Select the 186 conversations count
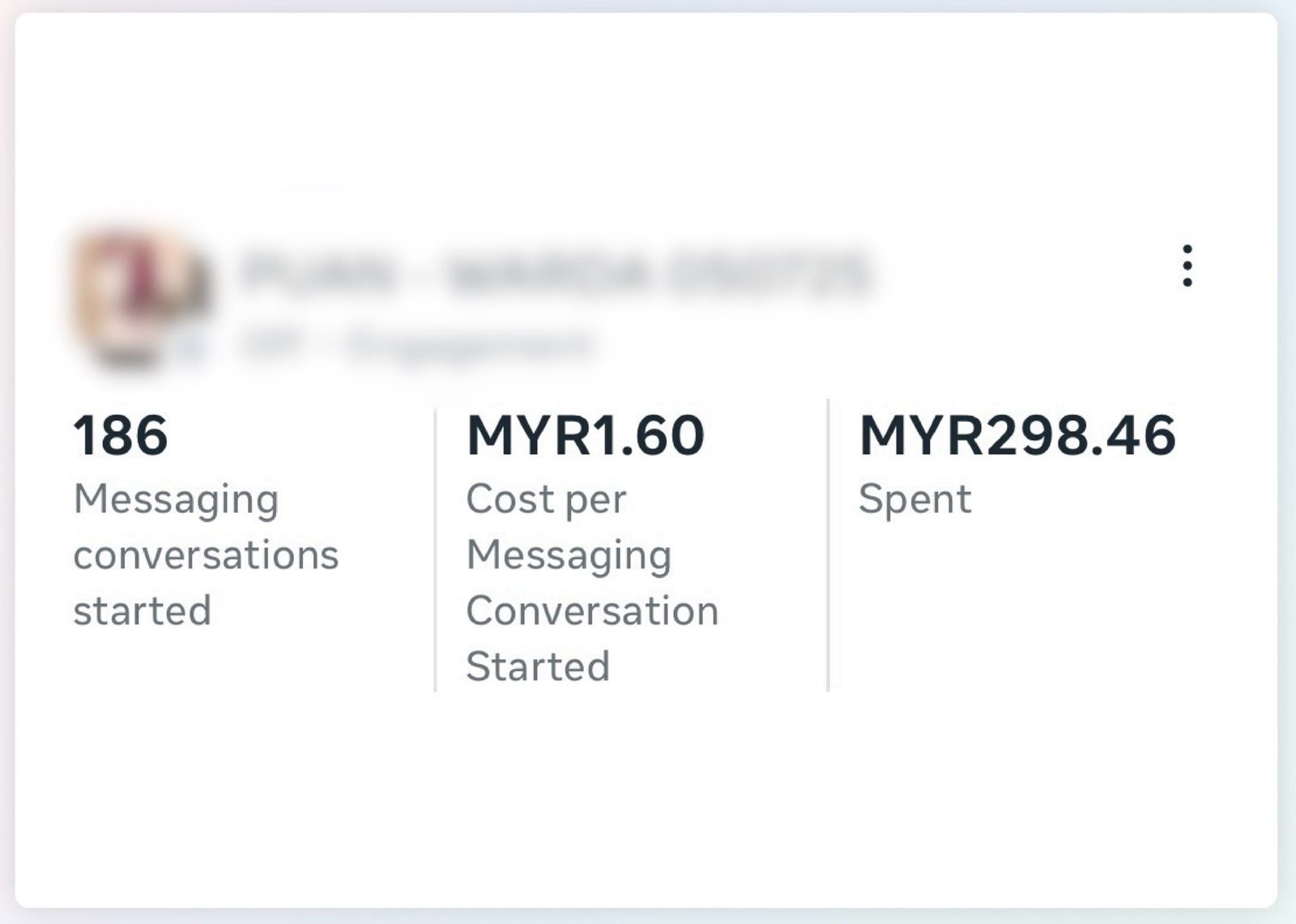The height and width of the screenshot is (924, 1296). [121, 436]
